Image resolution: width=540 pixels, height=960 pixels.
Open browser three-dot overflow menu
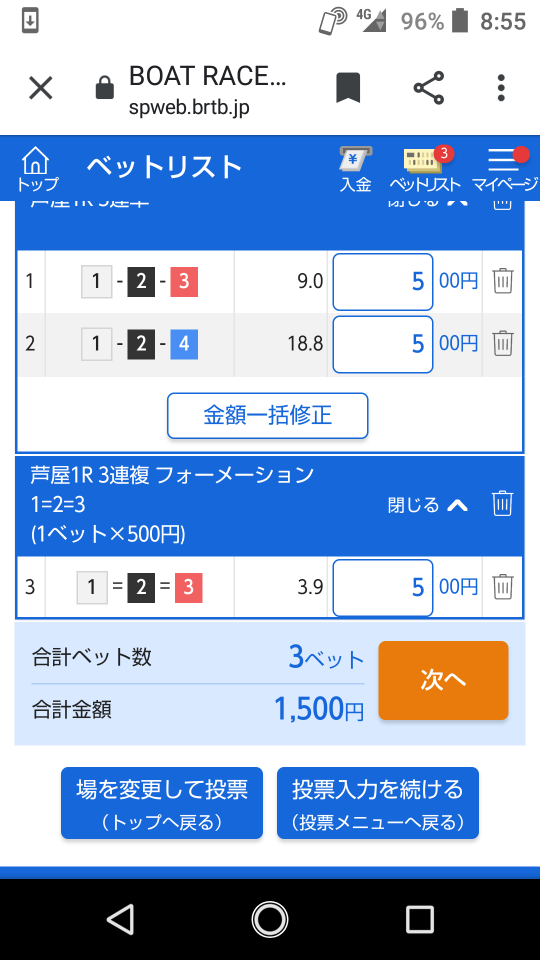click(501, 88)
